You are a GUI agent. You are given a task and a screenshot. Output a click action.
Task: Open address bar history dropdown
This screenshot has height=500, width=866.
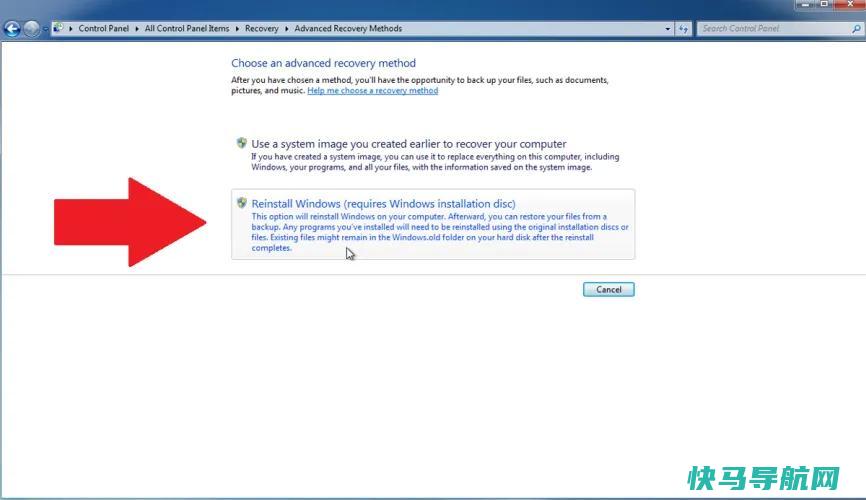pyautogui.click(x=667, y=29)
